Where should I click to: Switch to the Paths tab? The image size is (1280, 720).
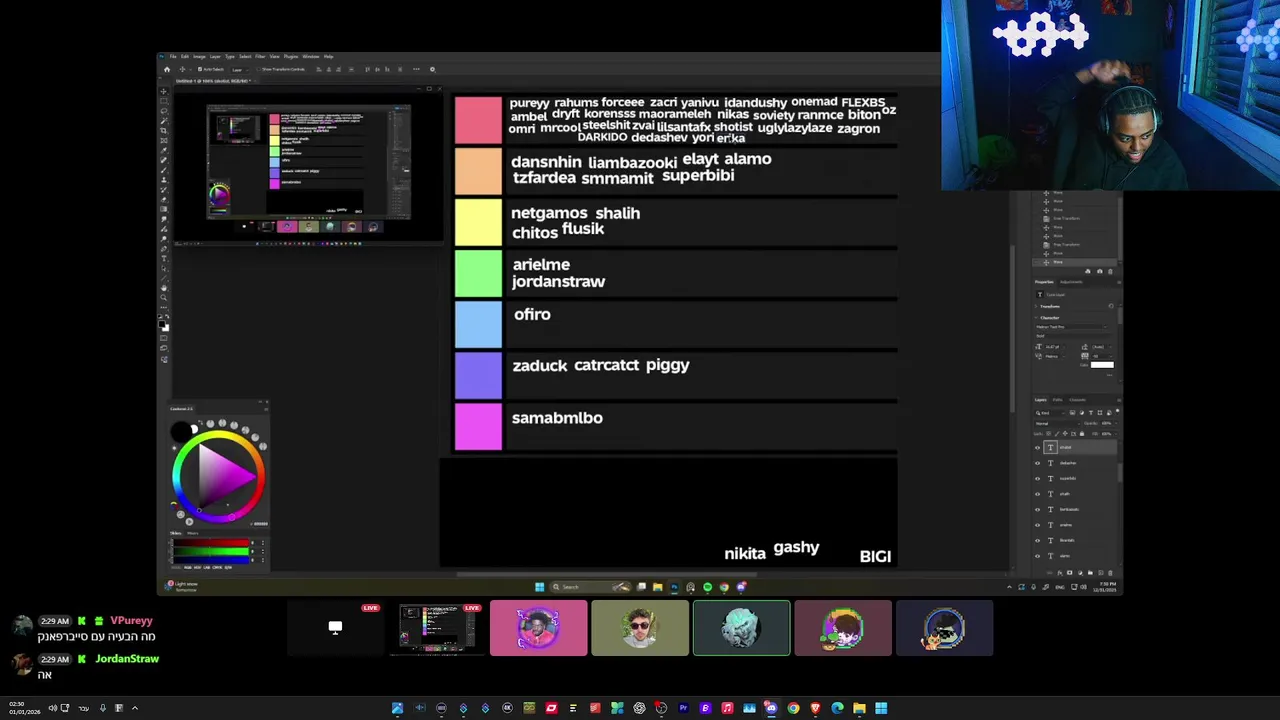click(1057, 399)
